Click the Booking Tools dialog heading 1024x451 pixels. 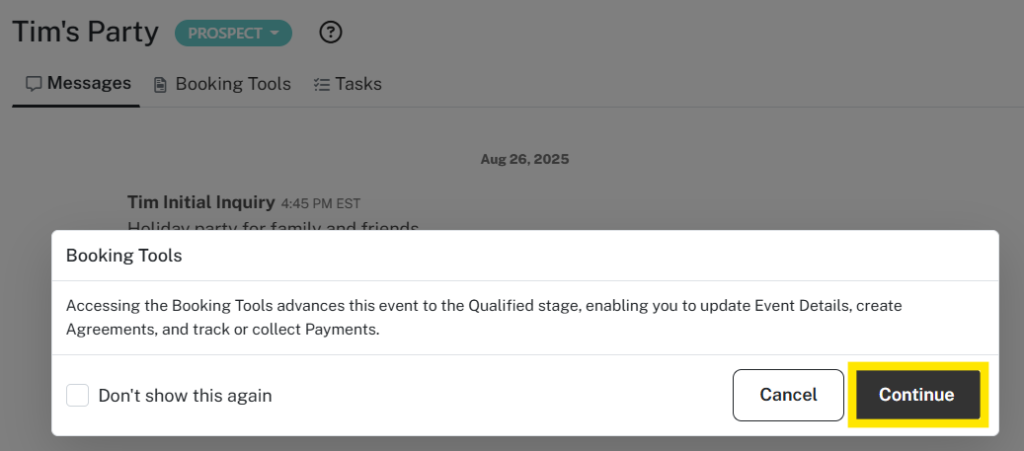(124, 255)
